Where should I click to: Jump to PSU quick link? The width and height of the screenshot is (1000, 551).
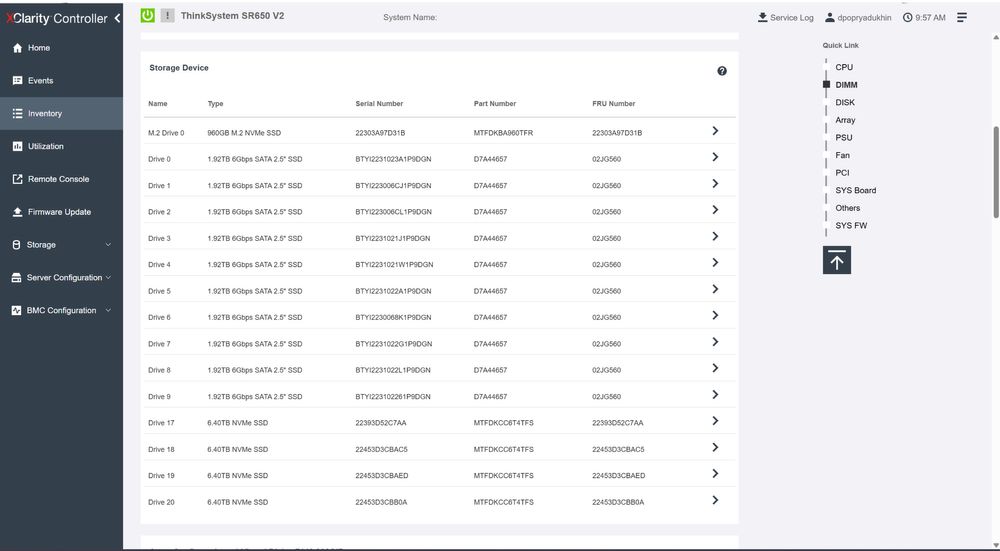tap(844, 138)
